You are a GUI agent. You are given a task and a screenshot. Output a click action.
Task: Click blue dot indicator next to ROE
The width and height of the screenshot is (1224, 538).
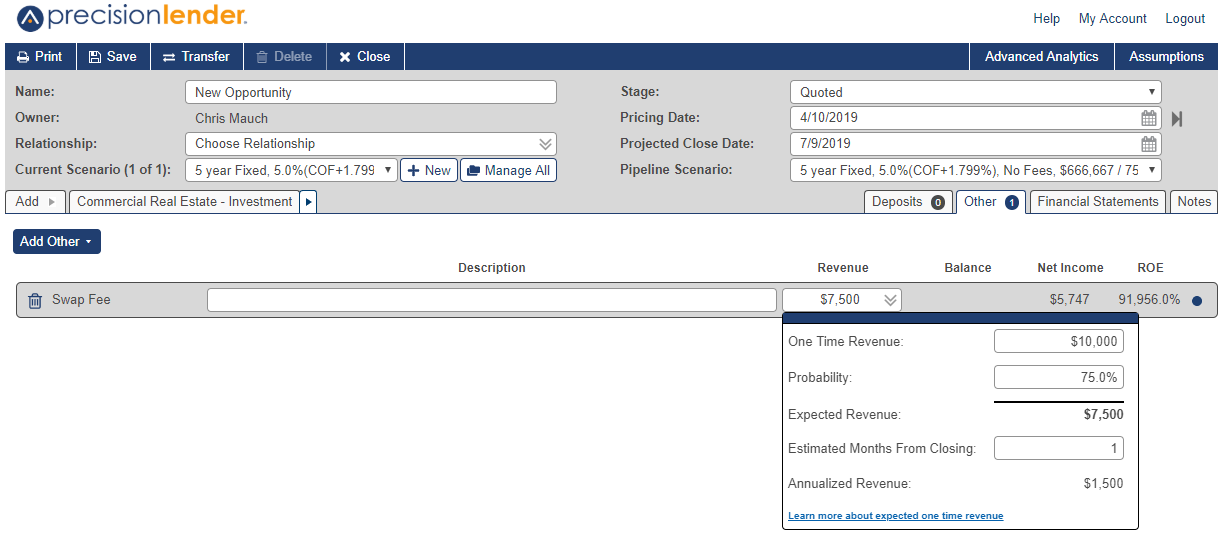[x=1197, y=300]
